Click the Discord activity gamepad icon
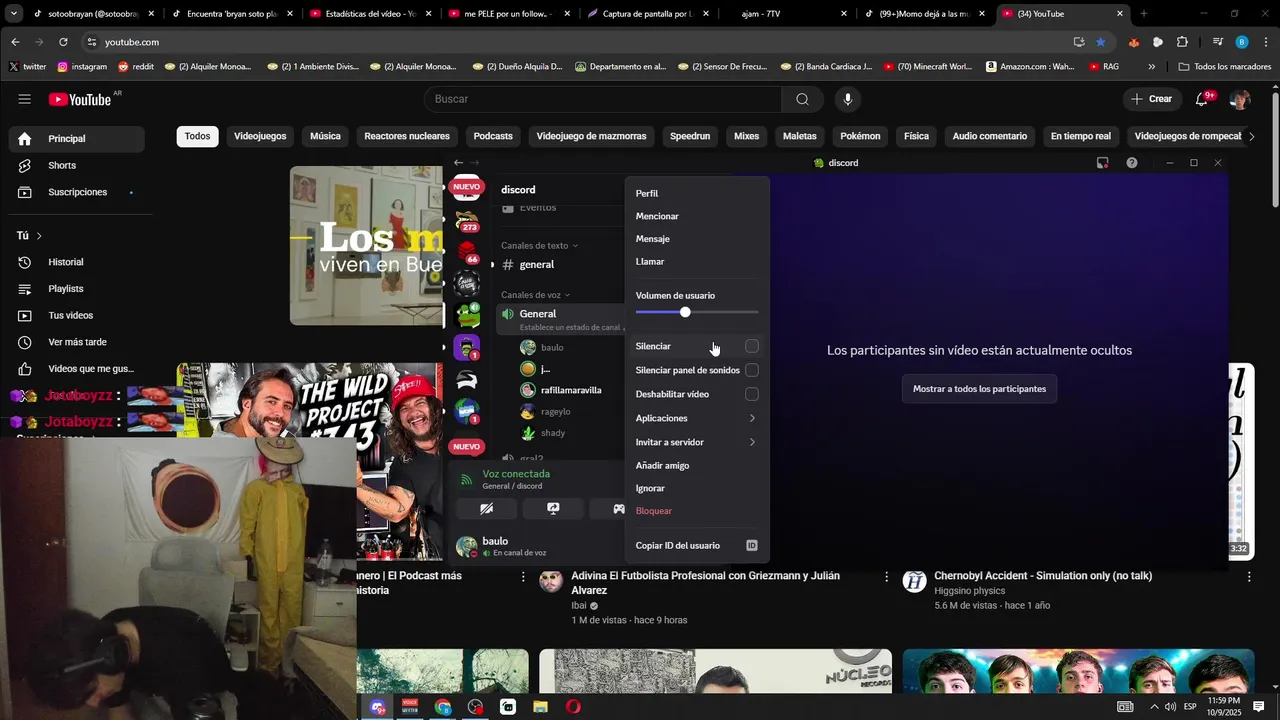Image resolution: width=1280 pixels, height=720 pixels. pyautogui.click(x=618, y=509)
